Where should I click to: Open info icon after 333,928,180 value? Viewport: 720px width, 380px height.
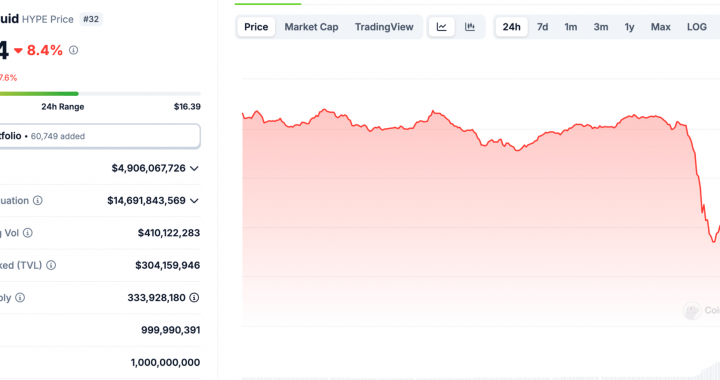194,297
